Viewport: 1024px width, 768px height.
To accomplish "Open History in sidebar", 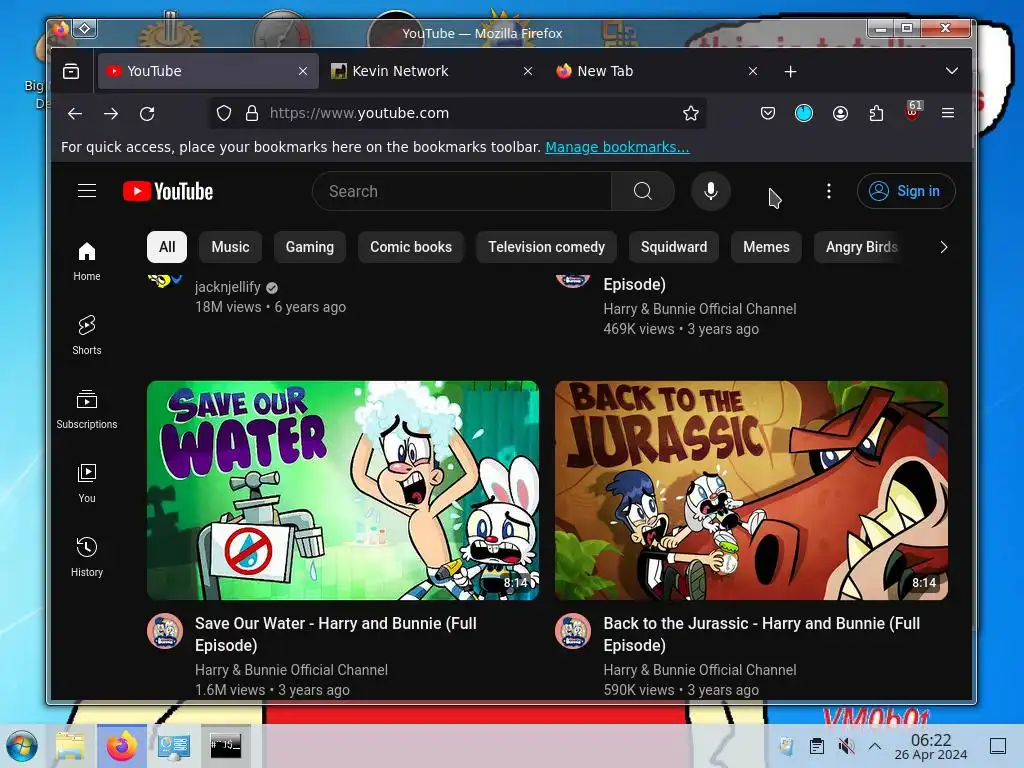I will [x=87, y=556].
